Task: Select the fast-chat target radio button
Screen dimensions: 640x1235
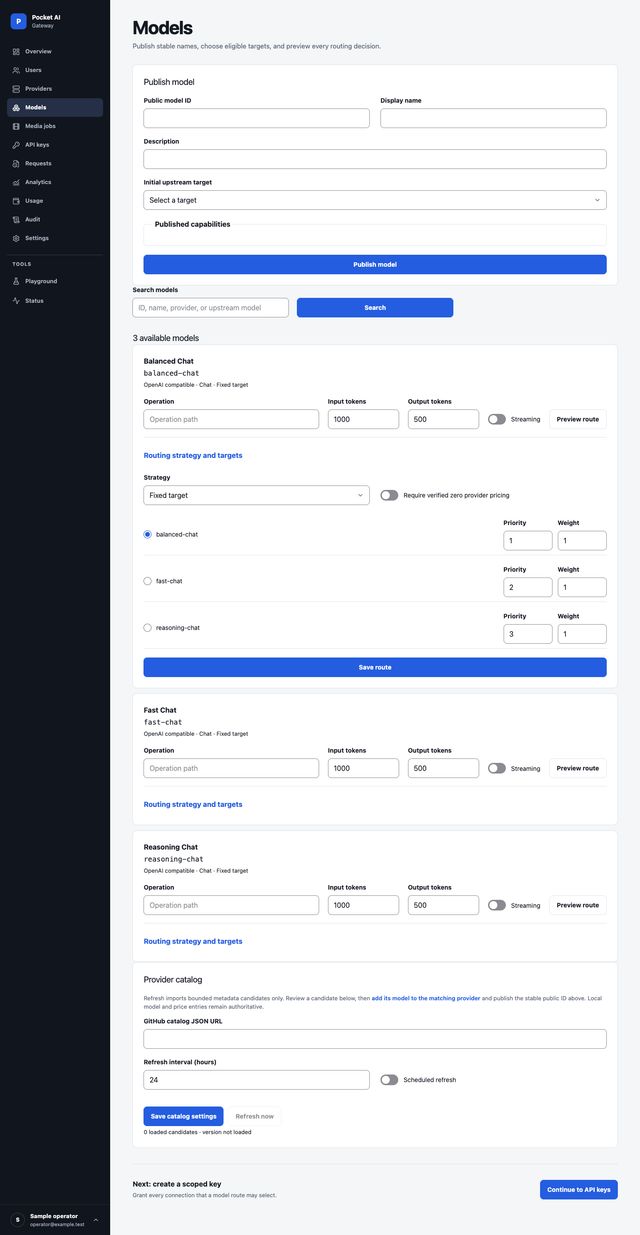Action: pyautogui.click(x=148, y=581)
